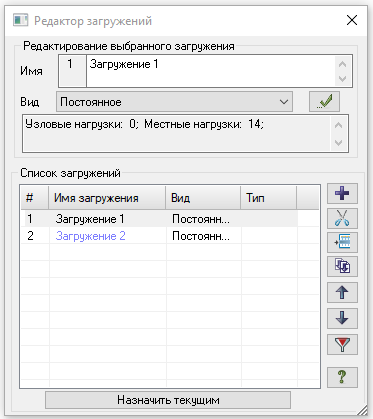Click the Имя загружения column header
373x419 pixels.
(107, 198)
